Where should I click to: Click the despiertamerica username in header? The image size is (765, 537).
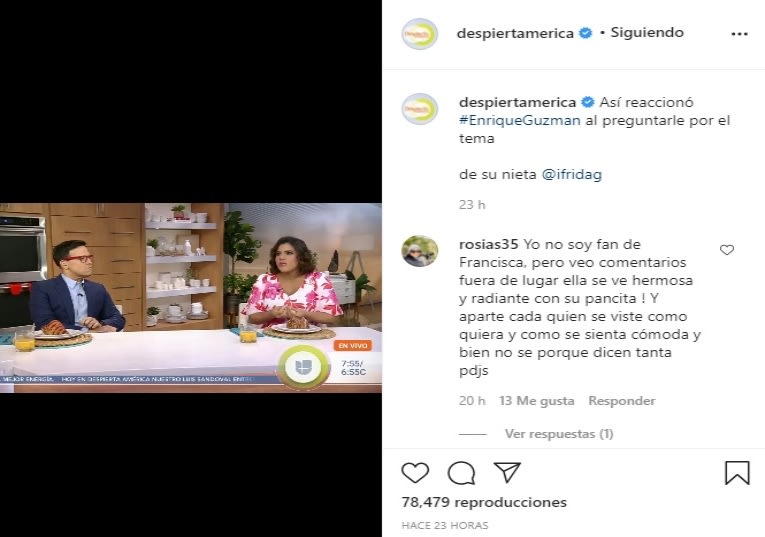515,33
